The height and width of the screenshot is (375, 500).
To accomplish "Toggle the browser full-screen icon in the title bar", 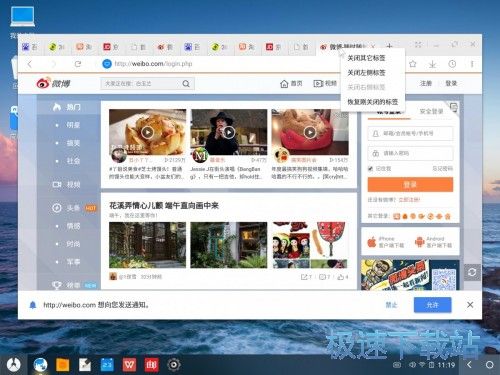I will tap(418, 44).
